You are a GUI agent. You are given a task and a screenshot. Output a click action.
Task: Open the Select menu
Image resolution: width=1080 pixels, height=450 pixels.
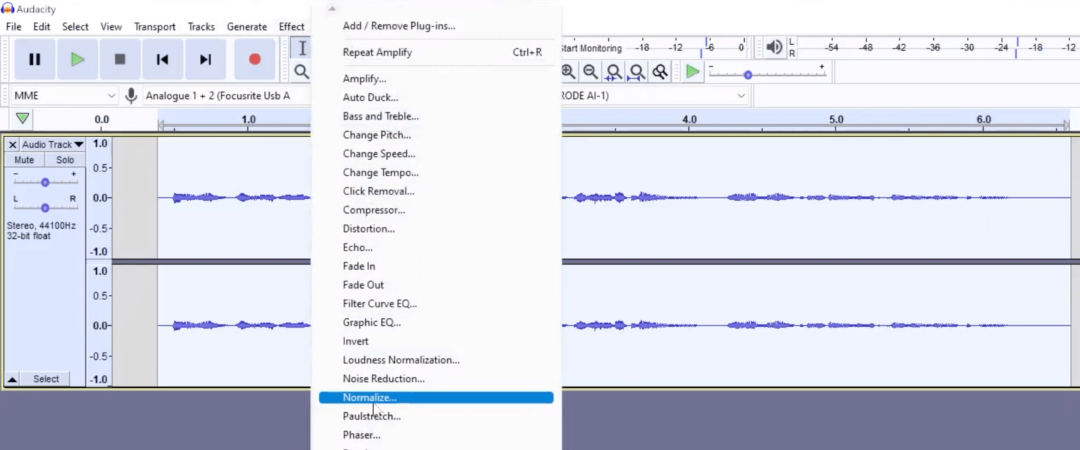(75, 27)
